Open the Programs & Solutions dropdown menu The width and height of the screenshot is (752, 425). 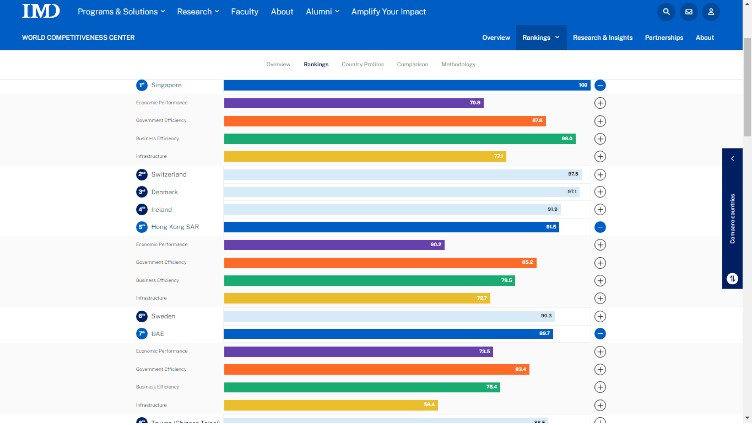[121, 12]
